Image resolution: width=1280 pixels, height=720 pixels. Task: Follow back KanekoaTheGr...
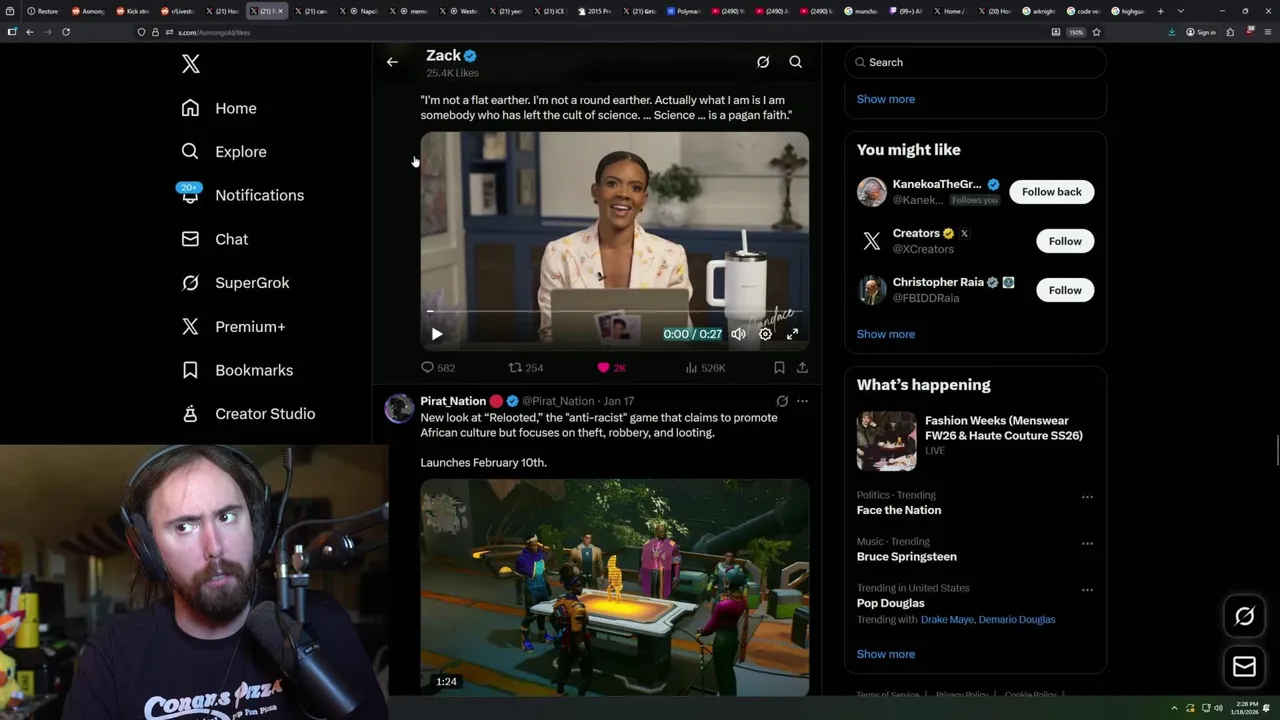pos(1051,192)
